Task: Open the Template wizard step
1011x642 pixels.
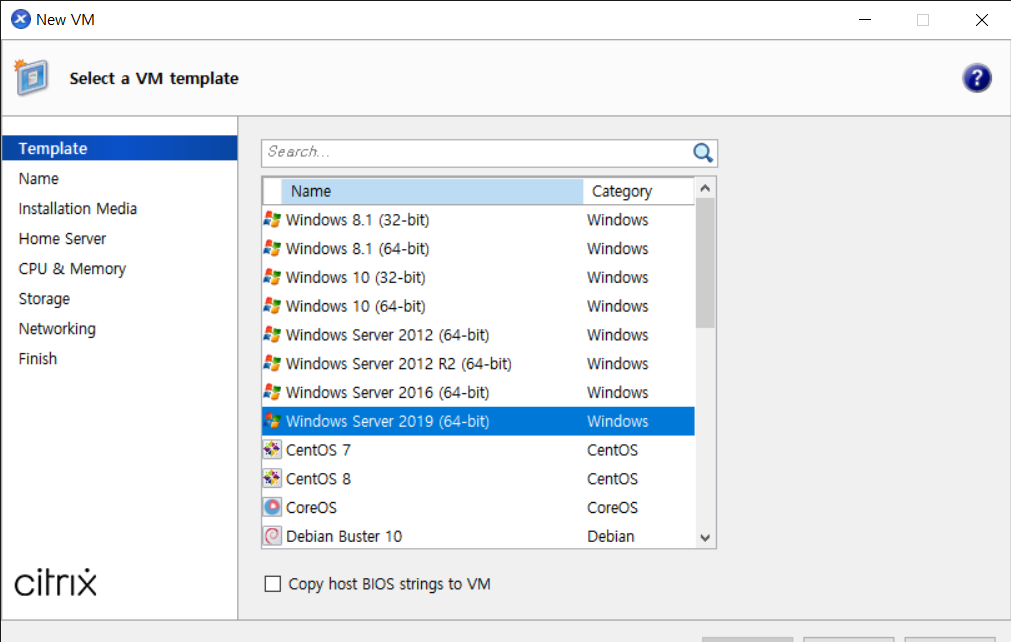Action: point(120,148)
